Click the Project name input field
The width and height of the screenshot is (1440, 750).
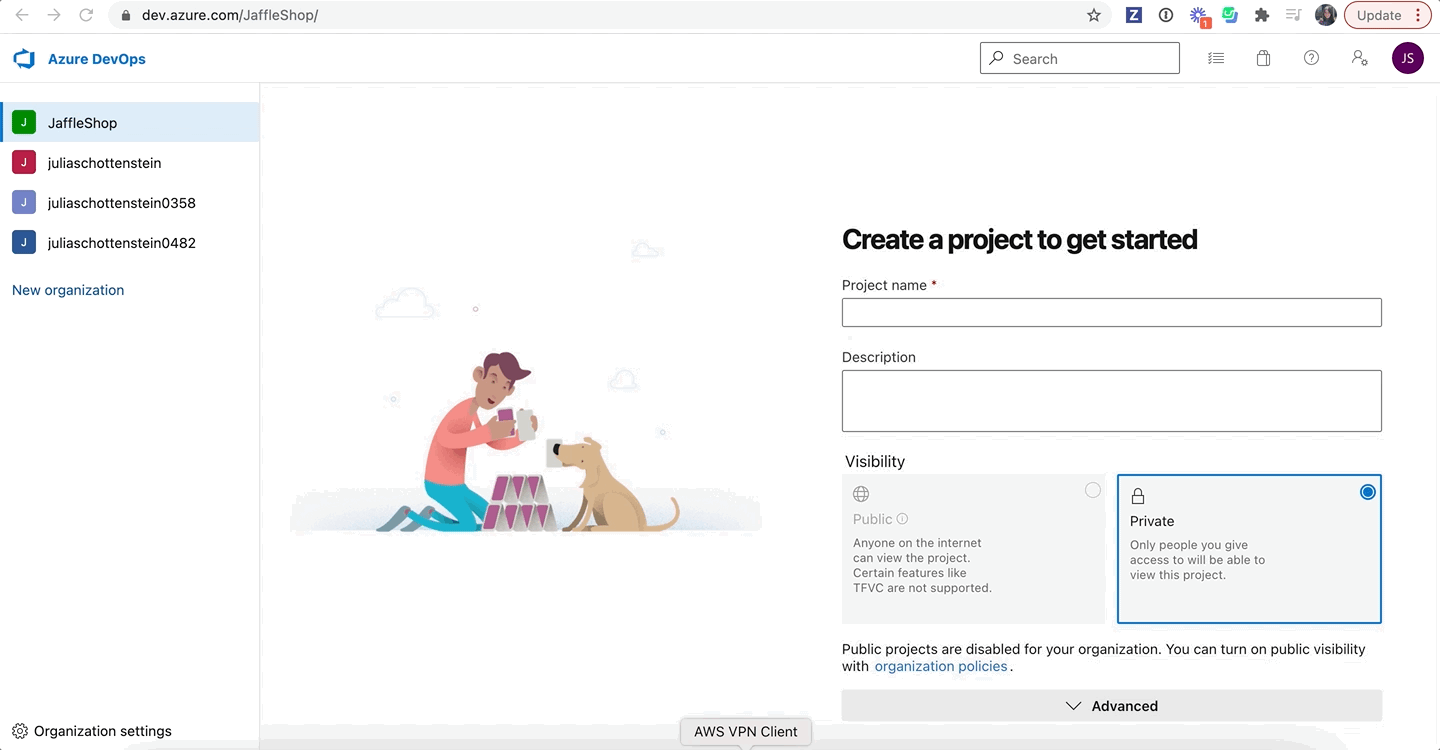[x=1111, y=312]
